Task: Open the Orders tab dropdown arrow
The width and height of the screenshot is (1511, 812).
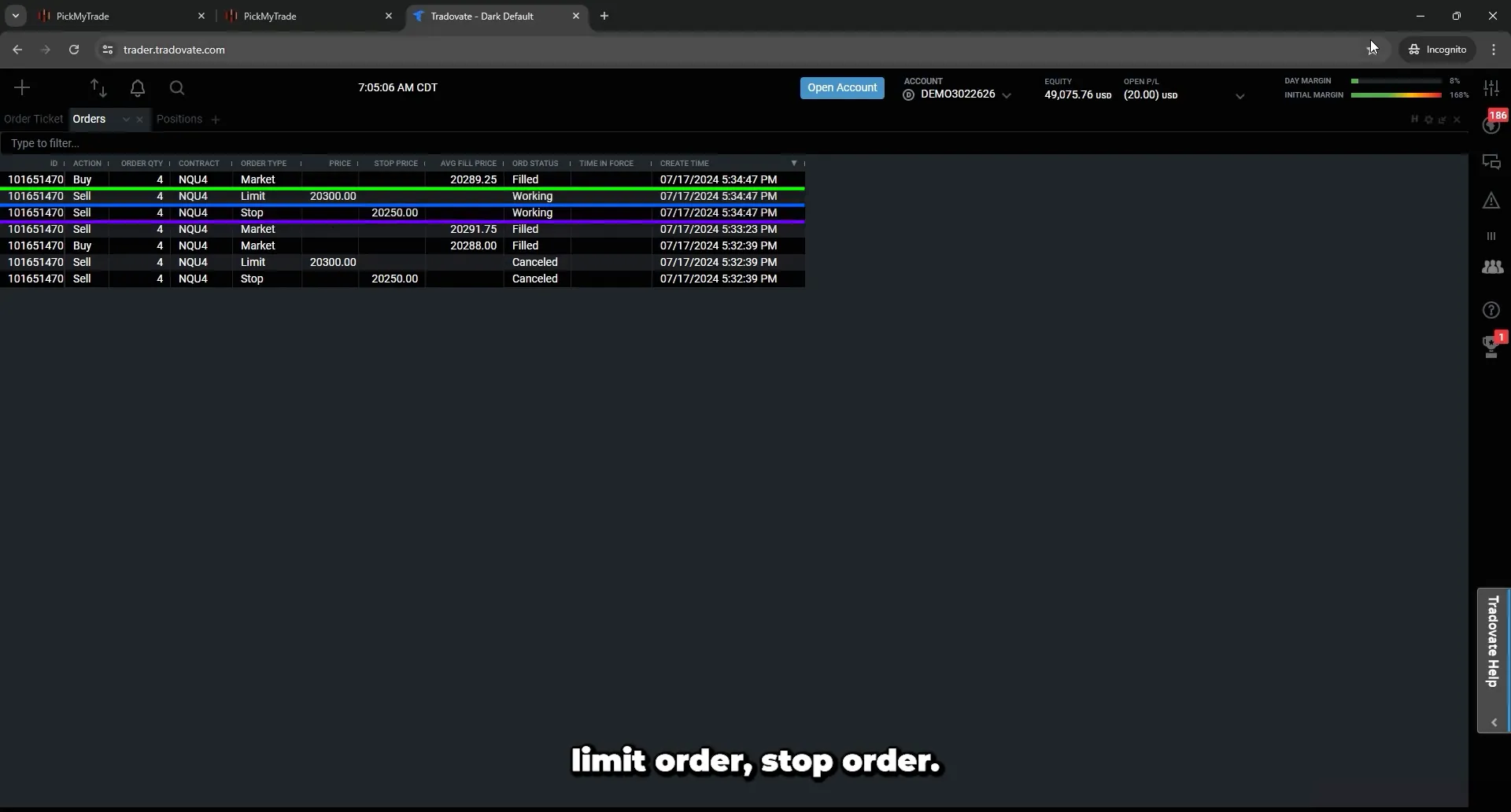Action: [125, 120]
